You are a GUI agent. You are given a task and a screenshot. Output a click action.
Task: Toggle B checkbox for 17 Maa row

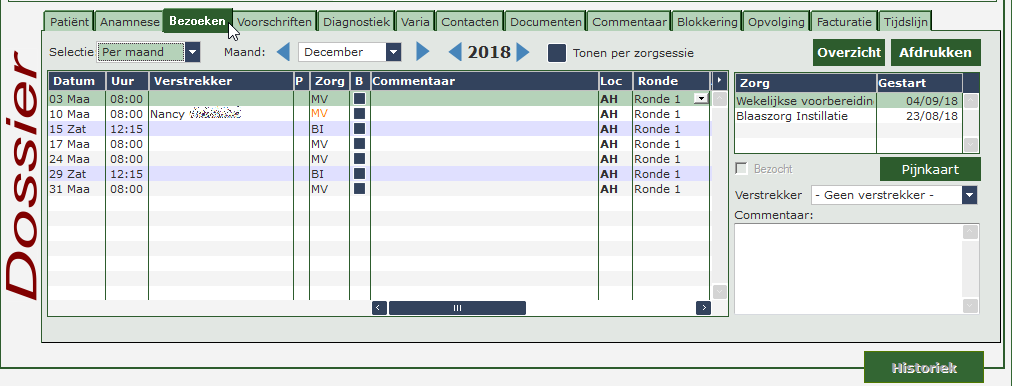click(359, 143)
